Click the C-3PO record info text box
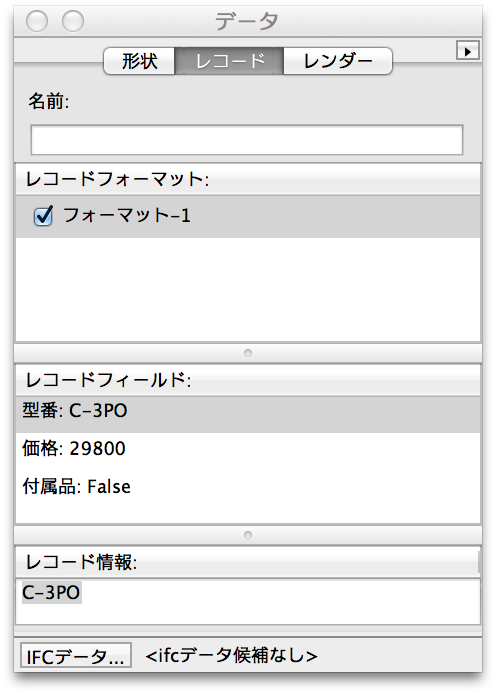The image size is (496, 694). pyautogui.click(x=248, y=601)
